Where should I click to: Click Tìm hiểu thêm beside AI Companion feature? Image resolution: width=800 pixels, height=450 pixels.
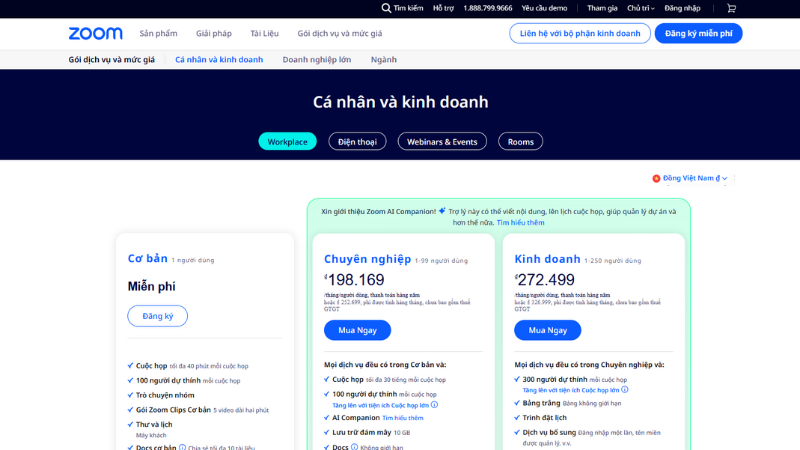403,418
